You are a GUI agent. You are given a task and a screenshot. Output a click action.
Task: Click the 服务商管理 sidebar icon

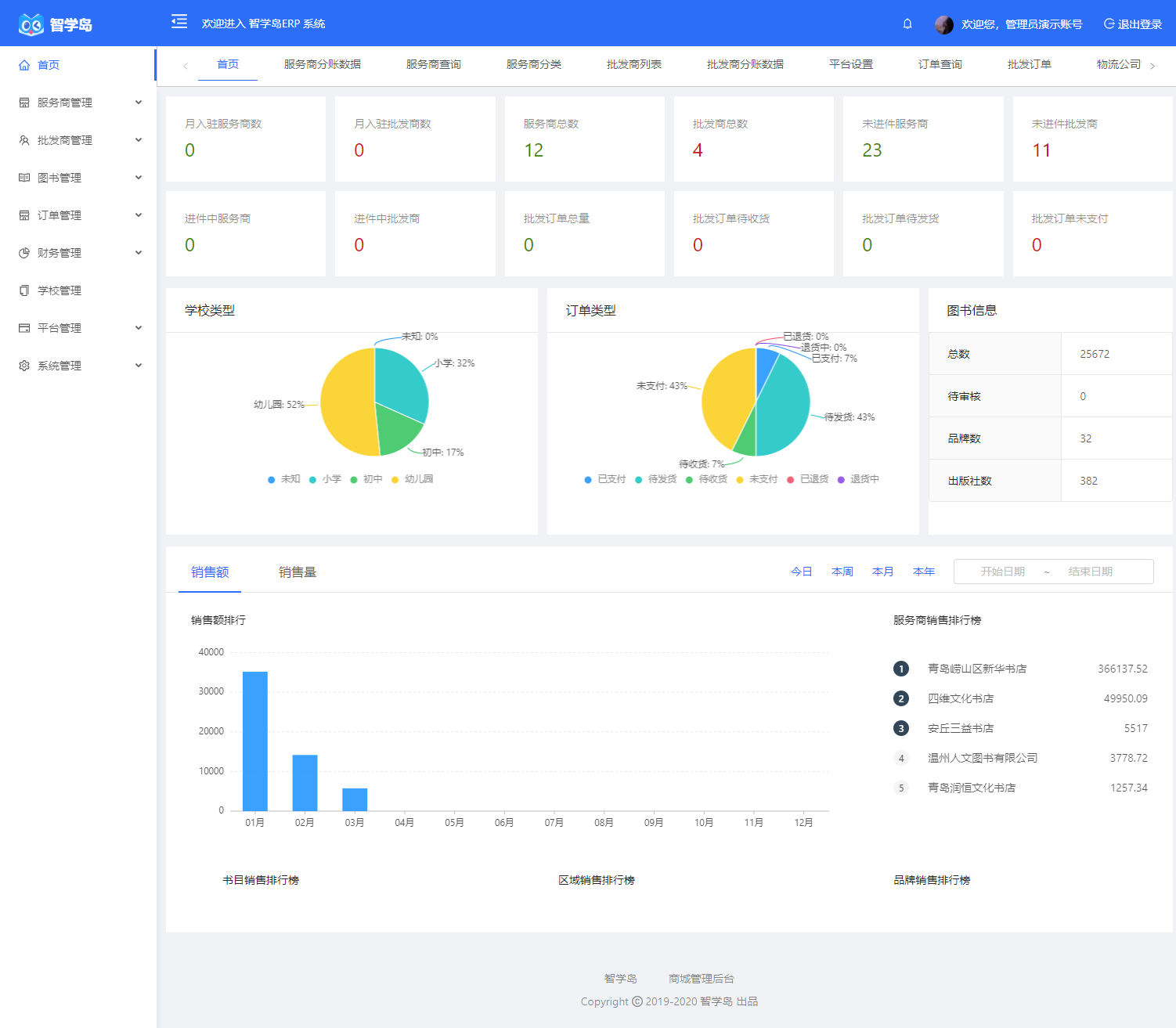[23, 102]
